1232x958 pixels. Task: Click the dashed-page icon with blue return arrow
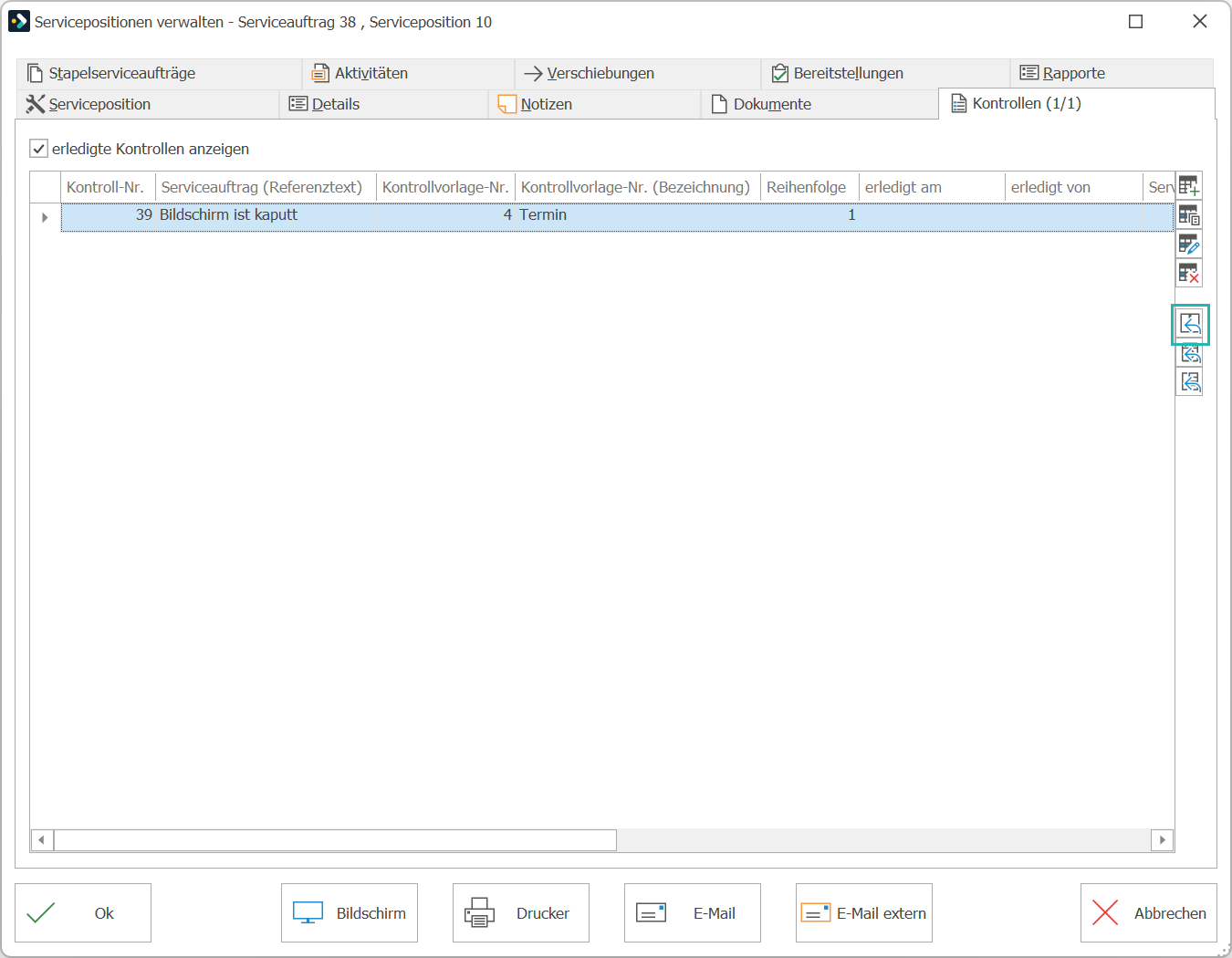[x=1190, y=354]
